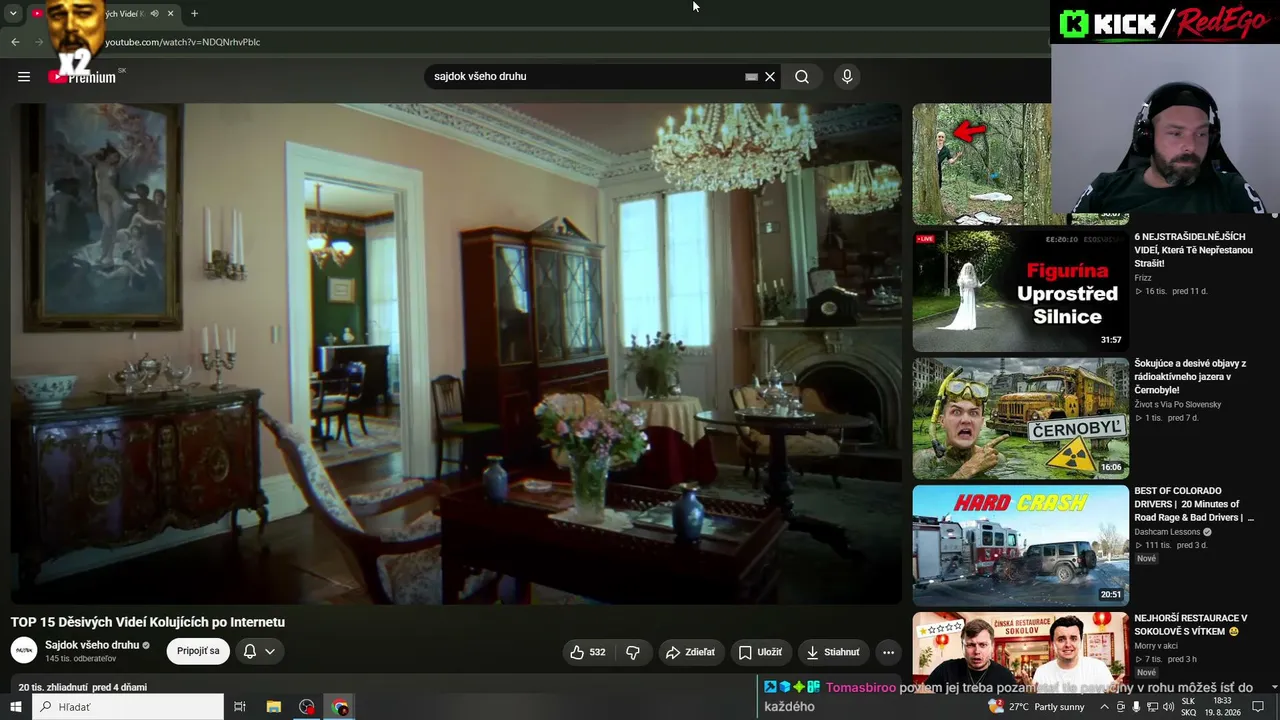Click the video title TOP 15 Děsivých Videí
This screenshot has height=720, width=1280.
pos(148,622)
